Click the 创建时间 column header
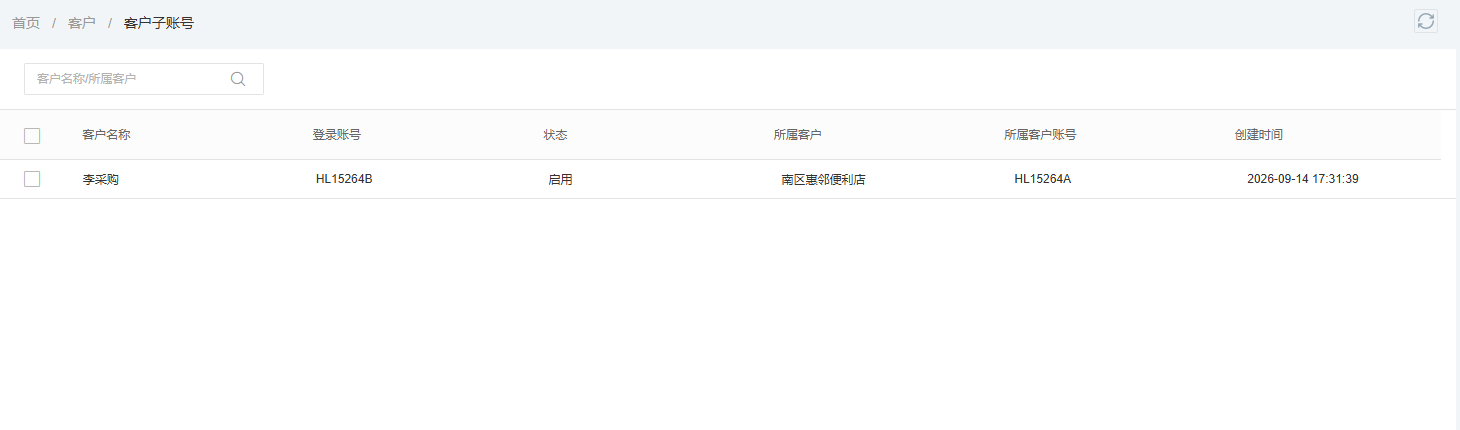Image resolution: width=1460 pixels, height=430 pixels. pos(1259,135)
